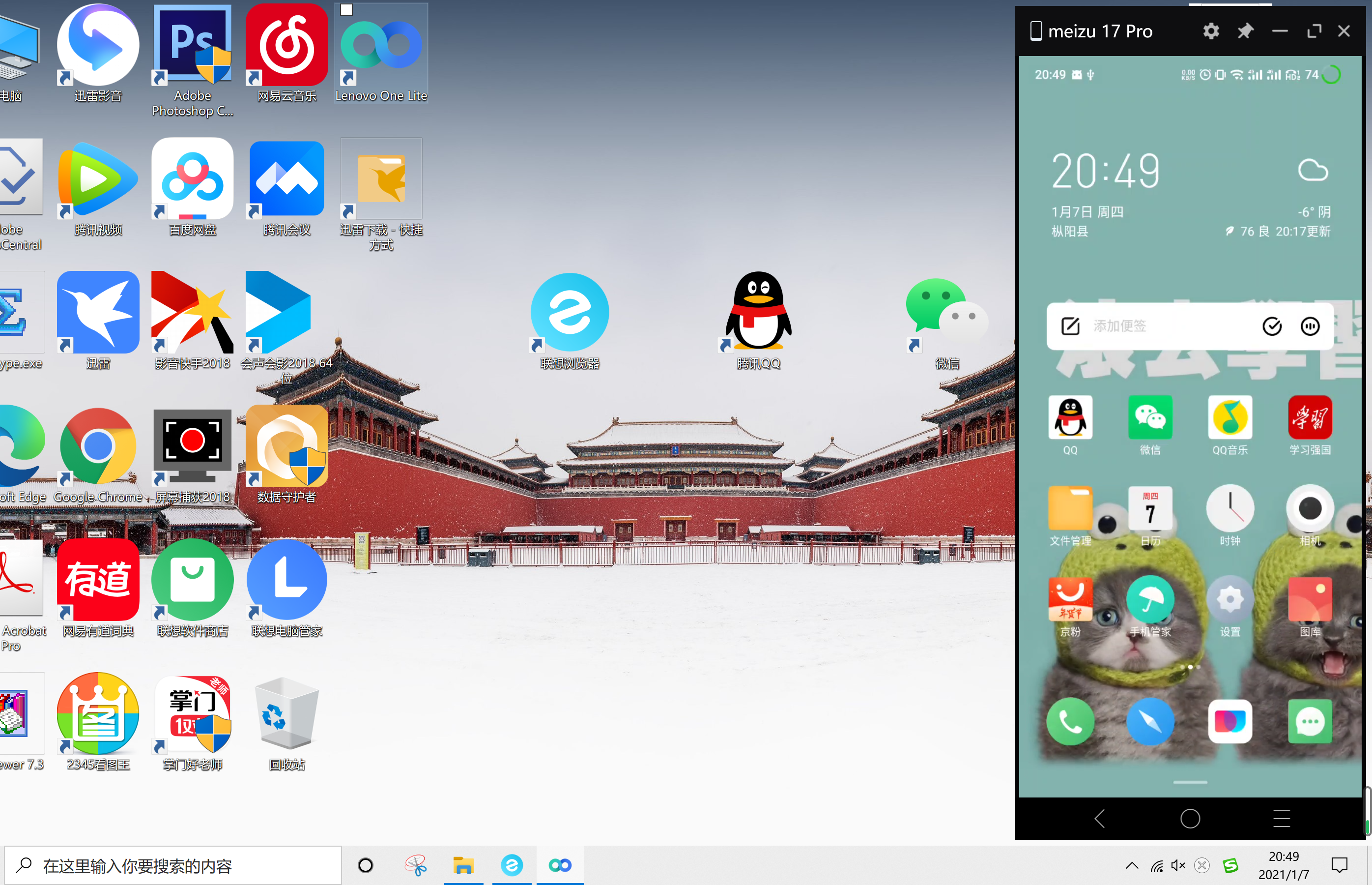1372x885 pixels.
Task: Launch 腾讯QQ penguin desktop icon
Action: (x=758, y=321)
